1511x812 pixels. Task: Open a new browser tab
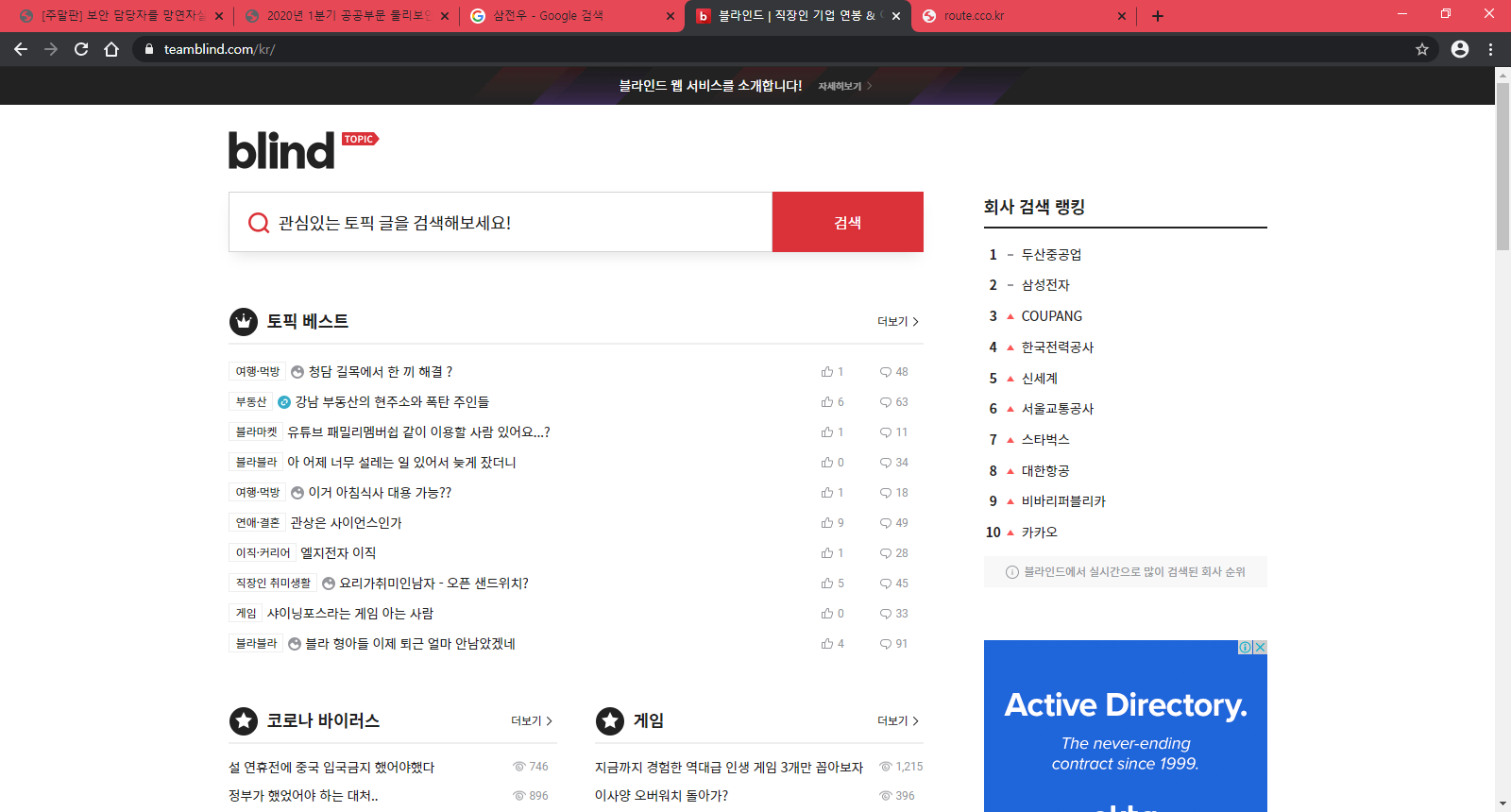point(1158,16)
